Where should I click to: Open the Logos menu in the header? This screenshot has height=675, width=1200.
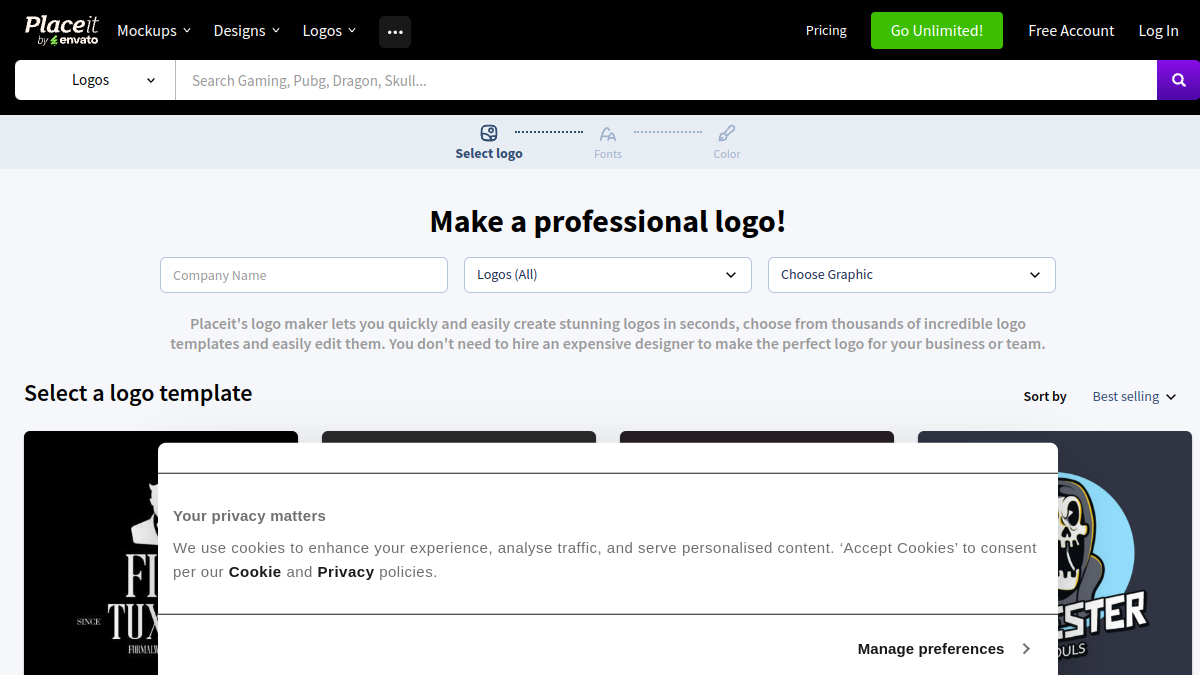330,31
